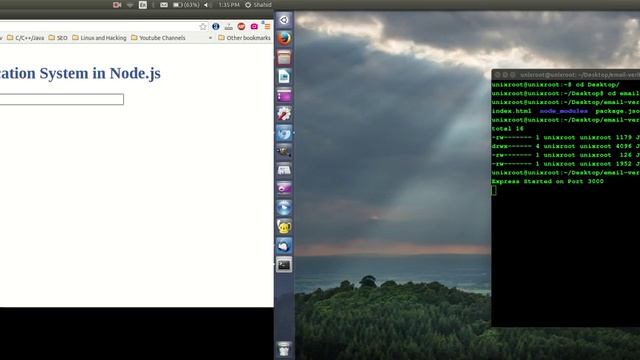This screenshot has height=360, width=640.
Task: Launch the blue play-button media player in dock
Action: tap(284, 208)
